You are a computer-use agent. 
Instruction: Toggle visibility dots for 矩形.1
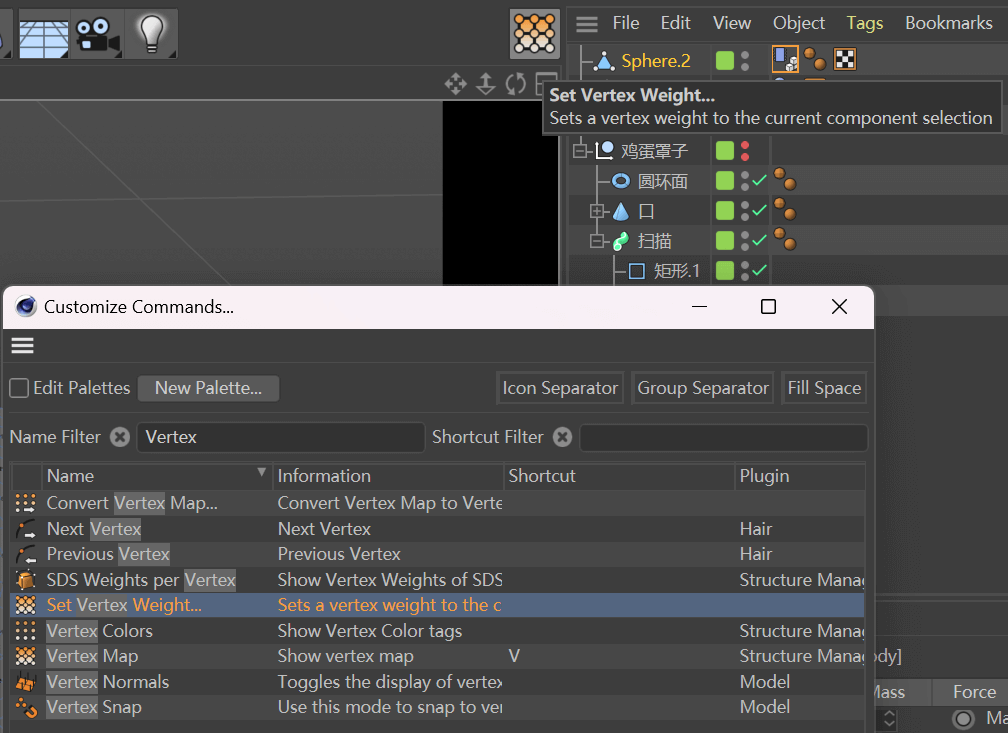745,271
